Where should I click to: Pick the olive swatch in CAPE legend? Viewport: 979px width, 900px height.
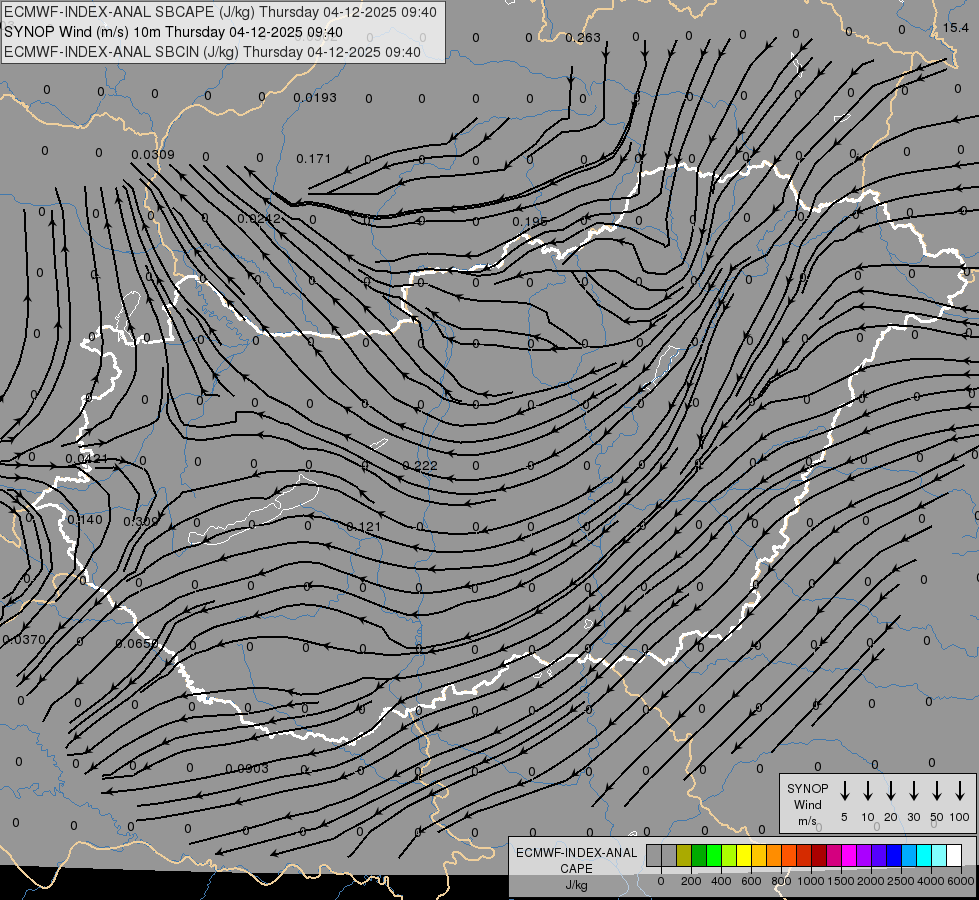[x=684, y=855]
